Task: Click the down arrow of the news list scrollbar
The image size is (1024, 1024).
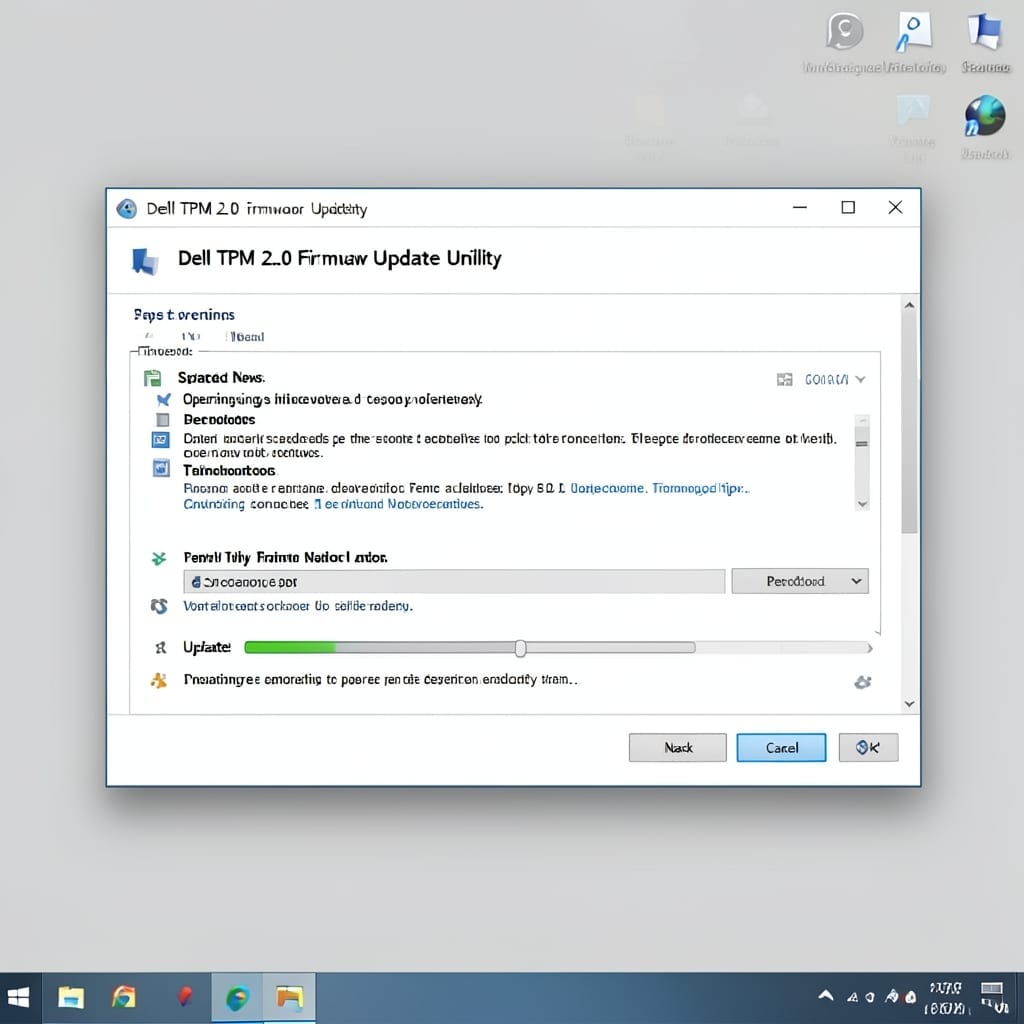Action: click(x=862, y=504)
